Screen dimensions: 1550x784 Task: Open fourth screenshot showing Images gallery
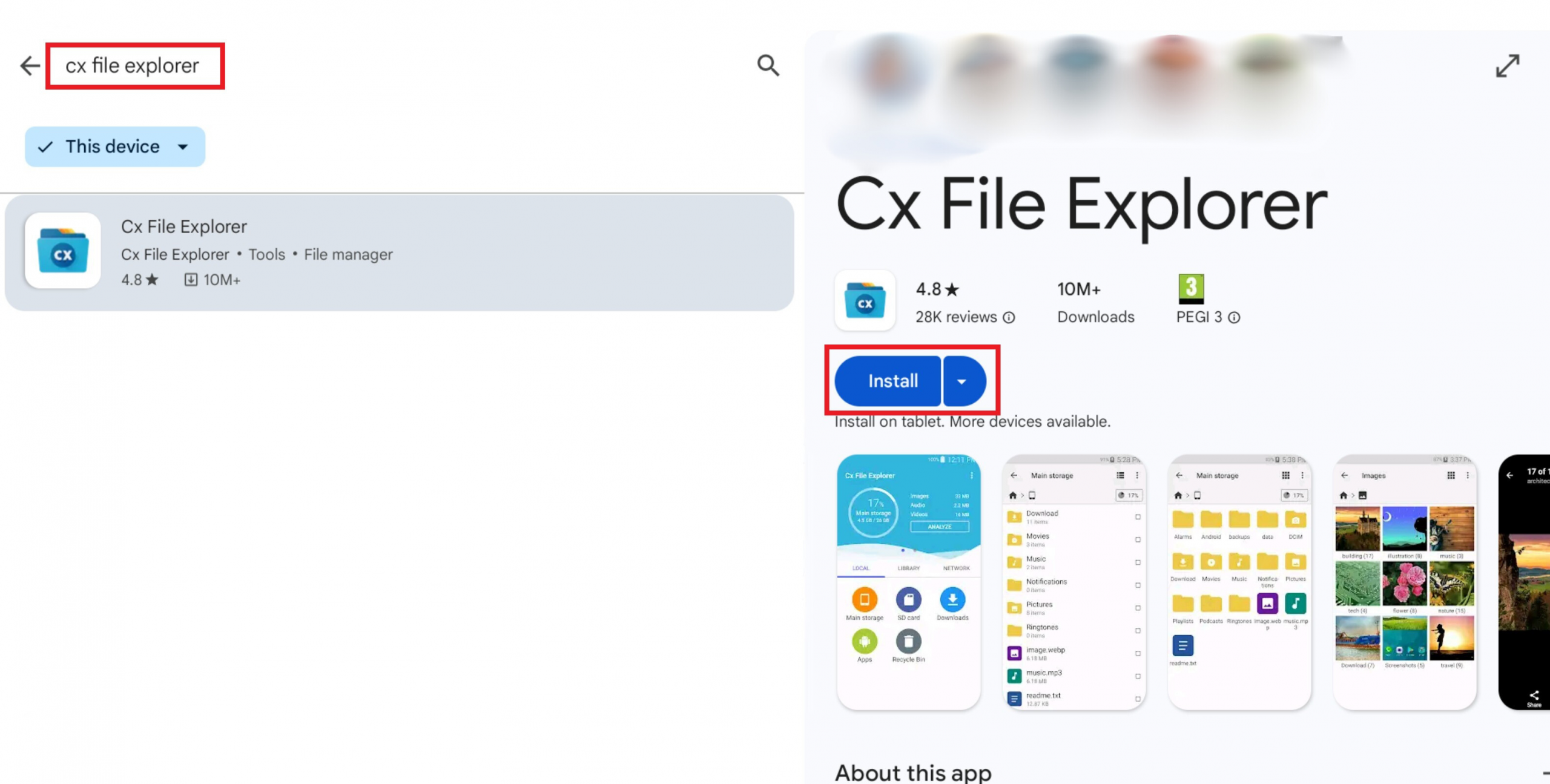1405,582
